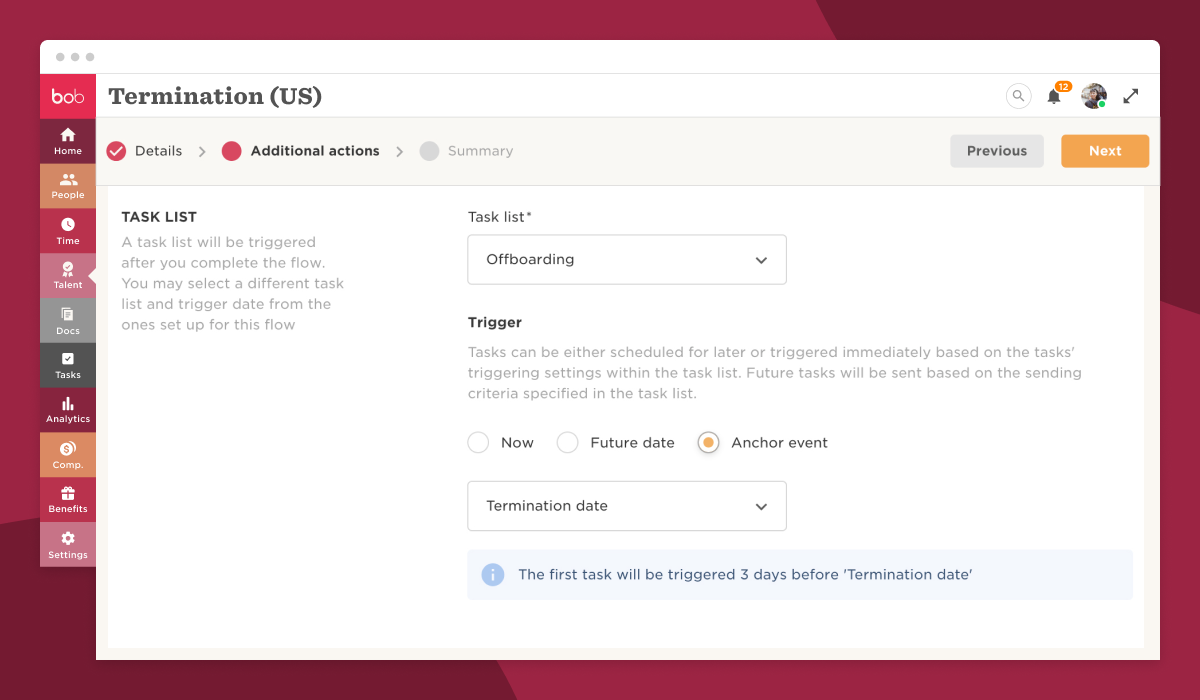Open the Termination date dropdown
Image resolution: width=1200 pixels, height=700 pixels.
(x=627, y=506)
